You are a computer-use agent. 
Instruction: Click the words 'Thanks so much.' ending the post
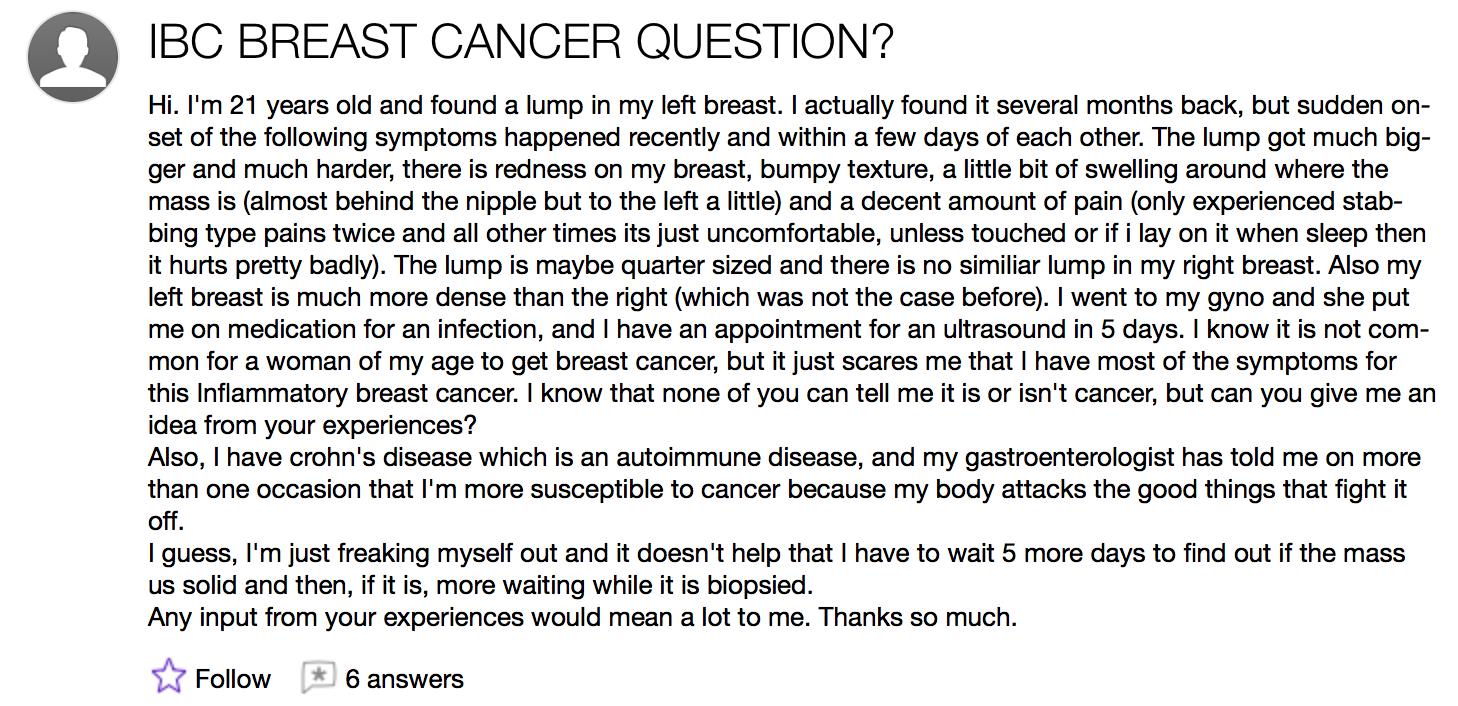click(918, 617)
